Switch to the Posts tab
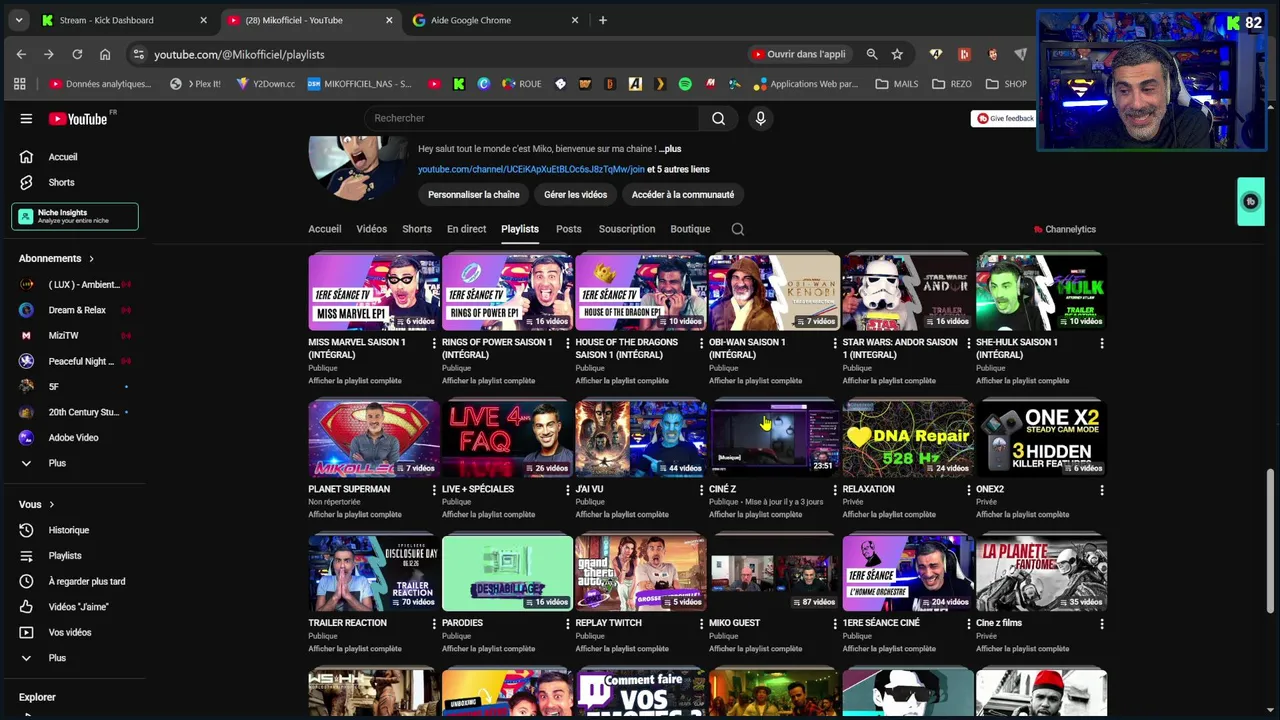Screen dimensions: 1280x720 pos(569,229)
